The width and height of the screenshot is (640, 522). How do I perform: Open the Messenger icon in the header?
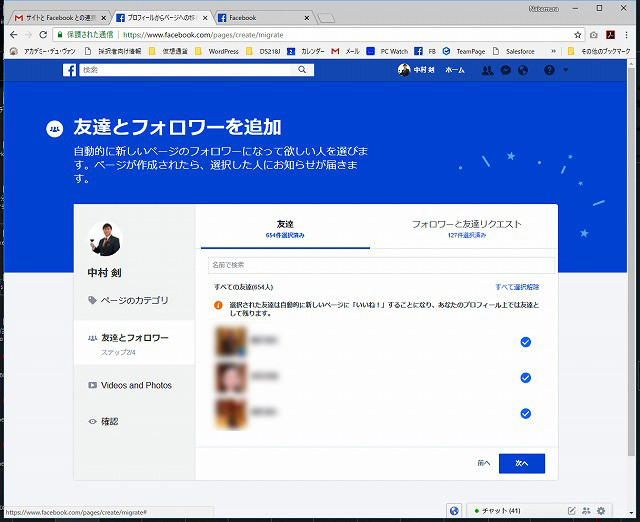click(505, 70)
